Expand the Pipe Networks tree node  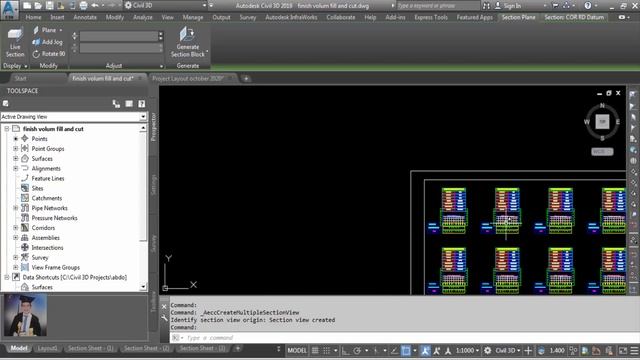tap(16, 208)
